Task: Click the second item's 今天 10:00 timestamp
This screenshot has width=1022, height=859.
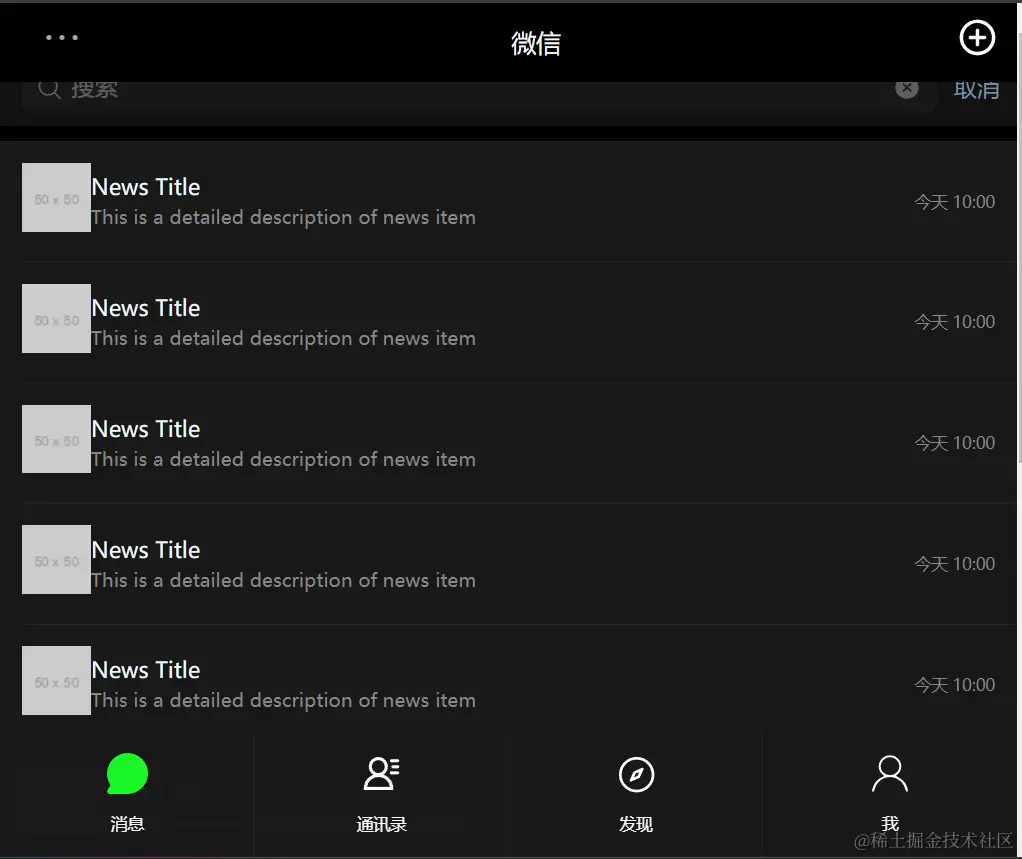Action: [x=955, y=322]
